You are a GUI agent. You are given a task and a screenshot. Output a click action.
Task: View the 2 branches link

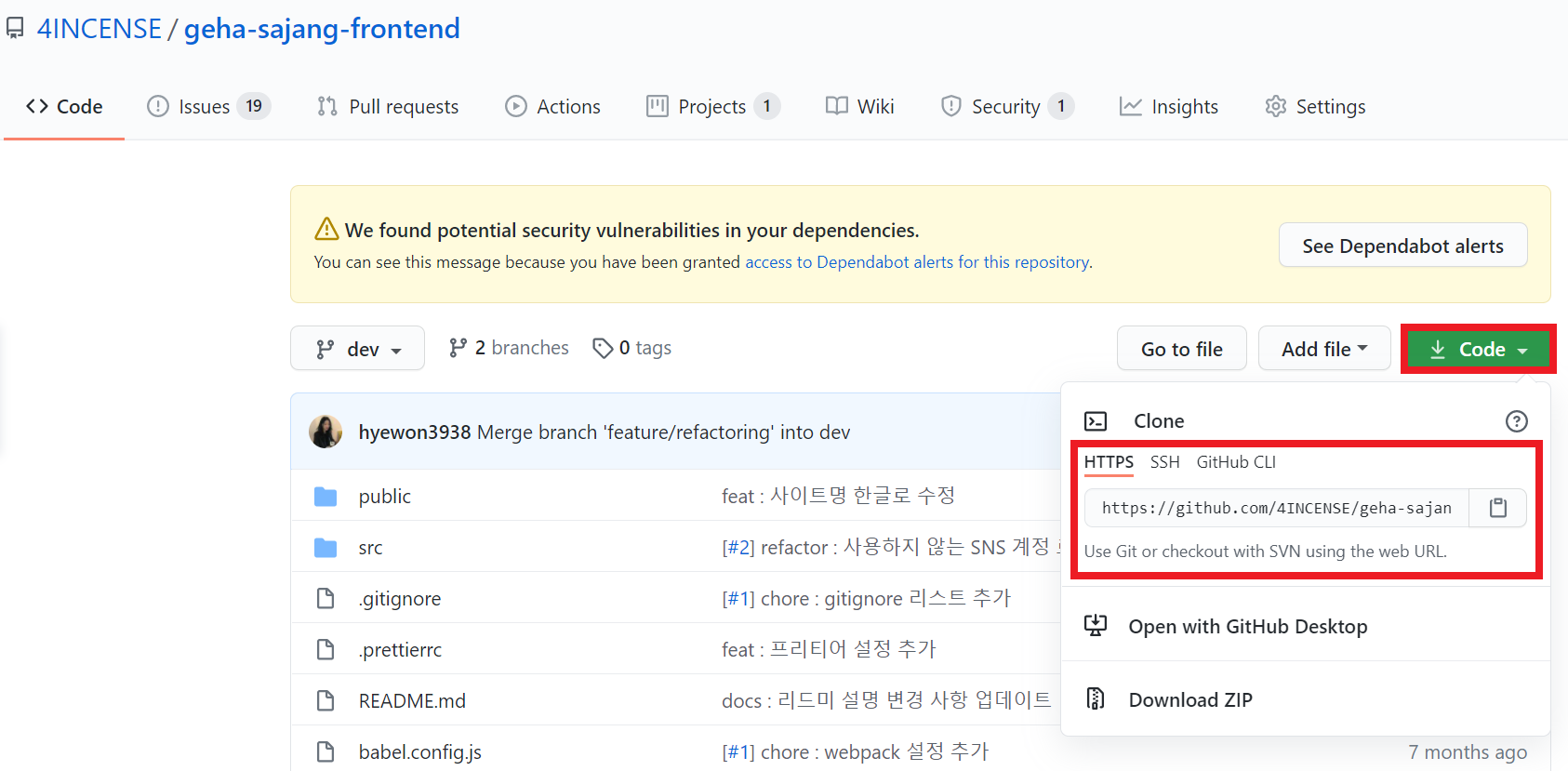click(x=509, y=348)
